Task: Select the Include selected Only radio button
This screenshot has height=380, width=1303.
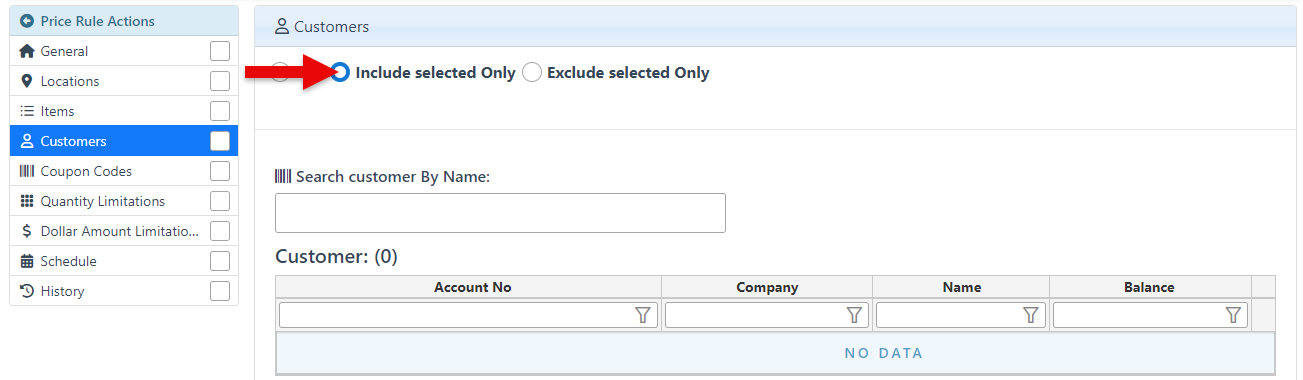Action: 341,72
